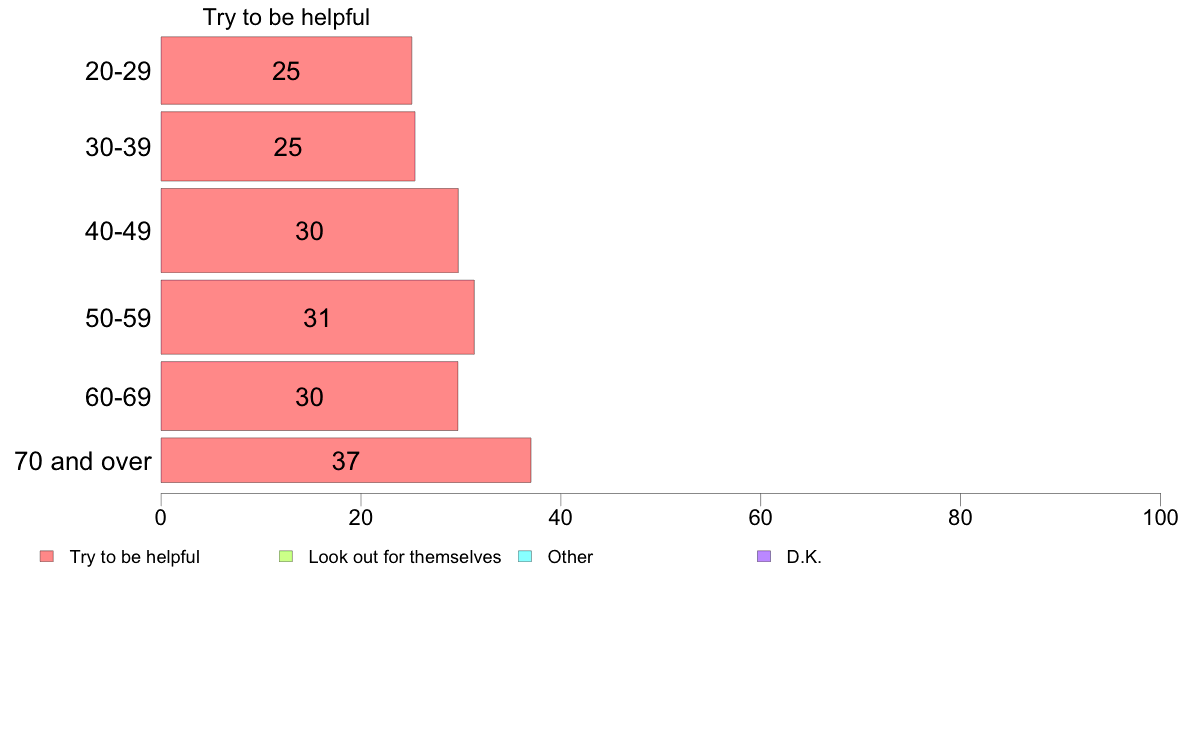Select the 20-29 bar showing 25

(x=286, y=70)
